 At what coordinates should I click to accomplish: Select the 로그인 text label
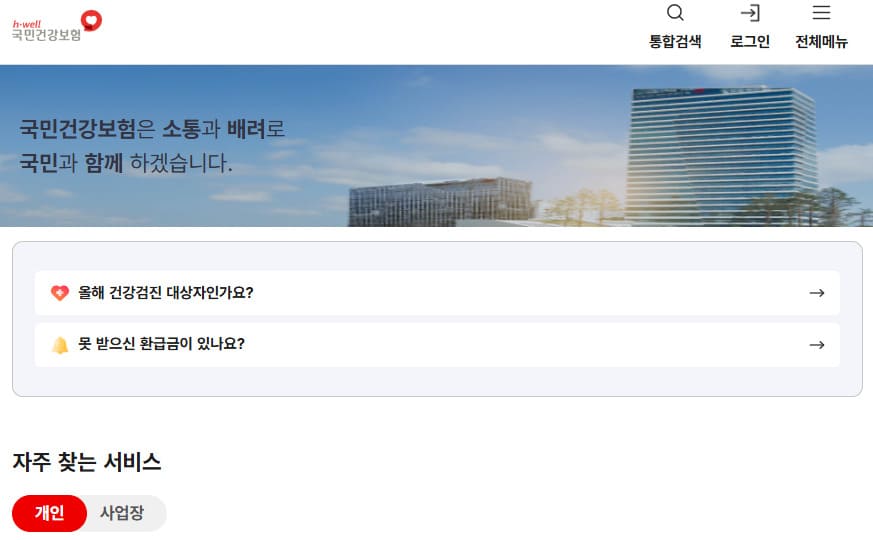tap(749, 42)
